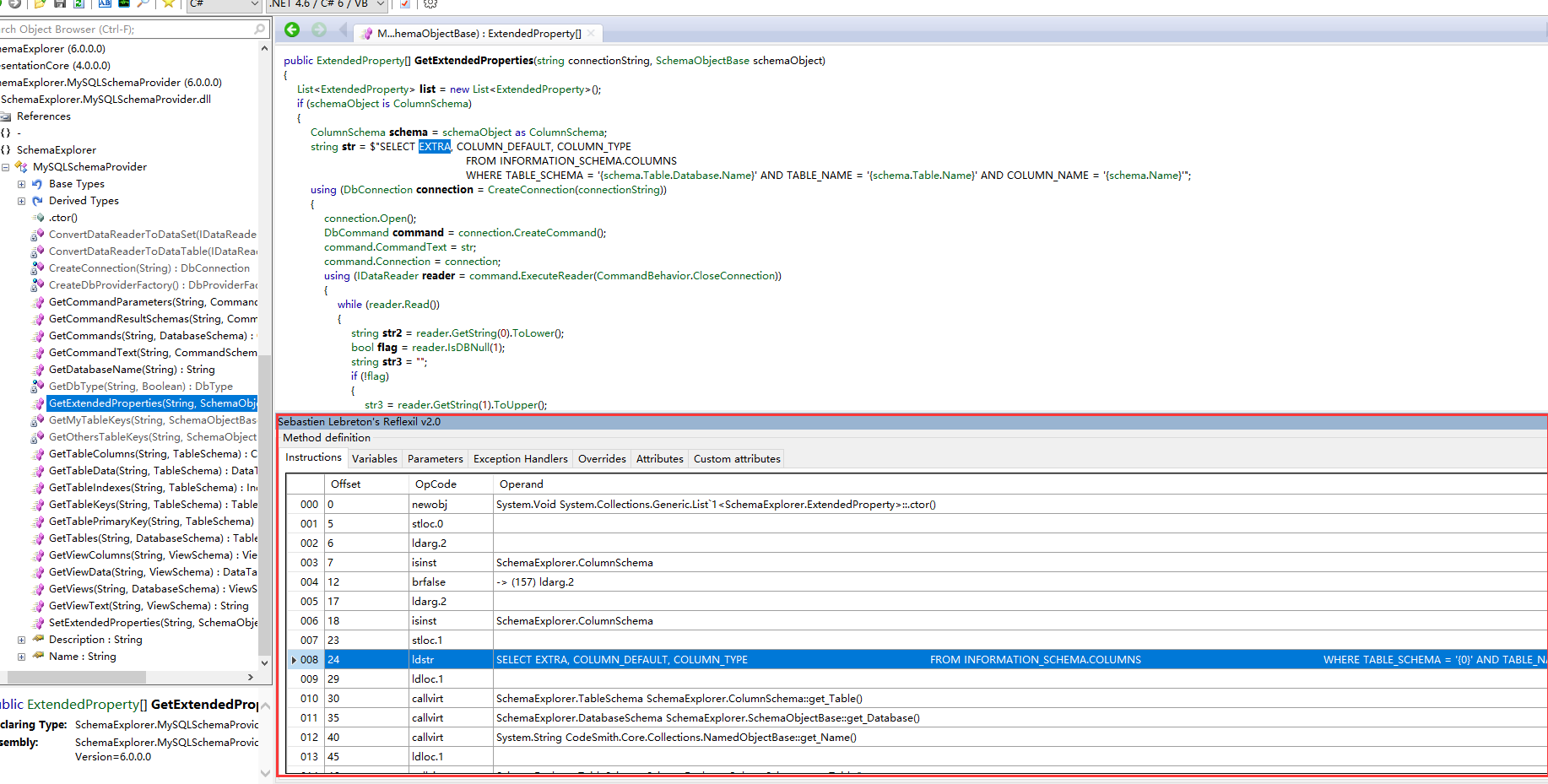Switch to the Parameters tab
The height and width of the screenshot is (784, 1548).
pyautogui.click(x=435, y=459)
